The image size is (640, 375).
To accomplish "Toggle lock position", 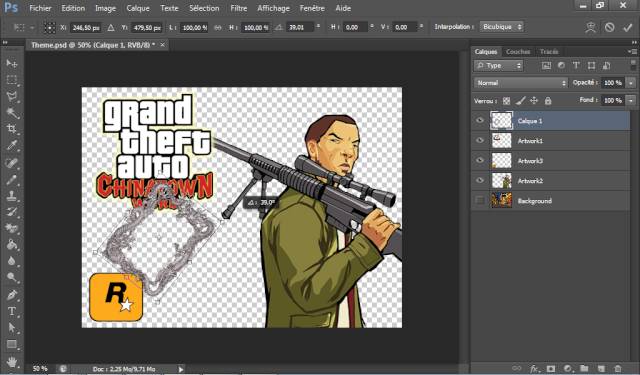I will click(x=534, y=101).
